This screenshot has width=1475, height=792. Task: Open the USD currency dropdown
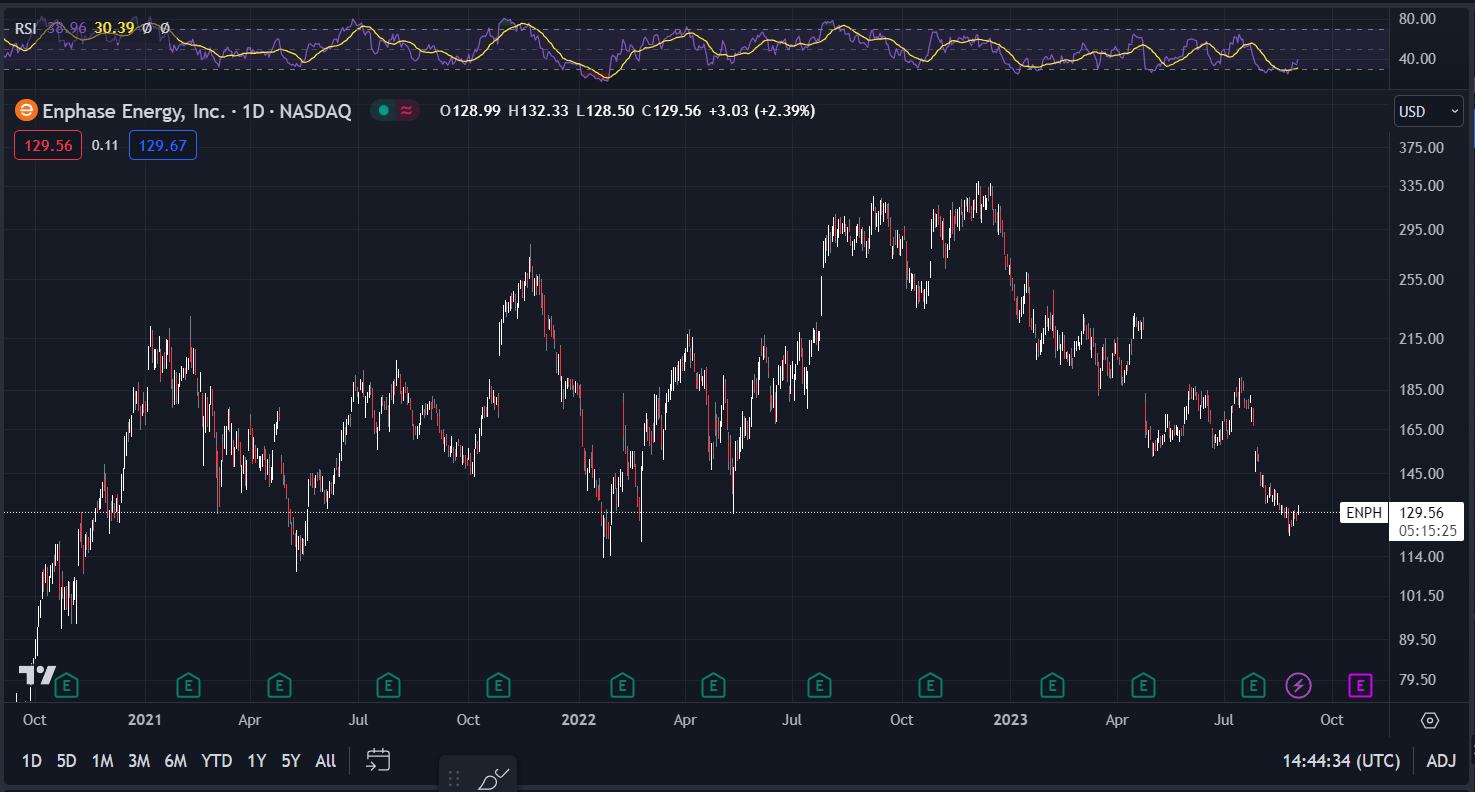[1428, 111]
